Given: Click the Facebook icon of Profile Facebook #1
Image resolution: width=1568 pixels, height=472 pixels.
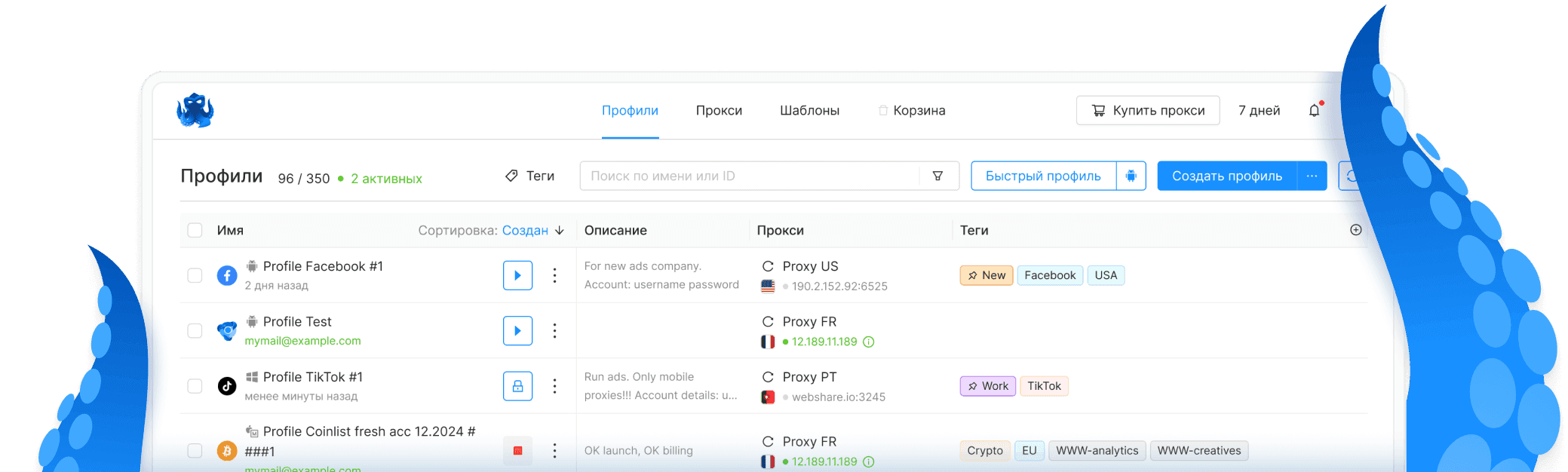Looking at the screenshot, I should (227, 275).
